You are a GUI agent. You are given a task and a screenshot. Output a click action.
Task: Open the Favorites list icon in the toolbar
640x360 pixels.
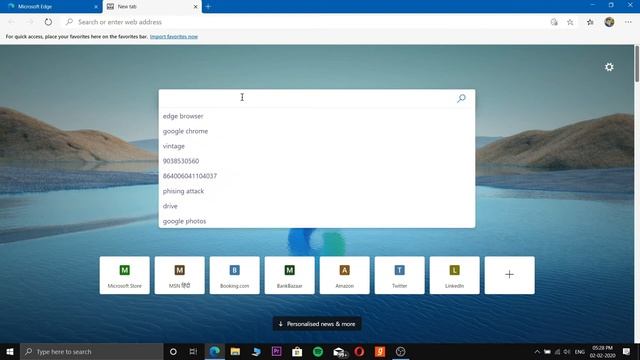coord(590,22)
